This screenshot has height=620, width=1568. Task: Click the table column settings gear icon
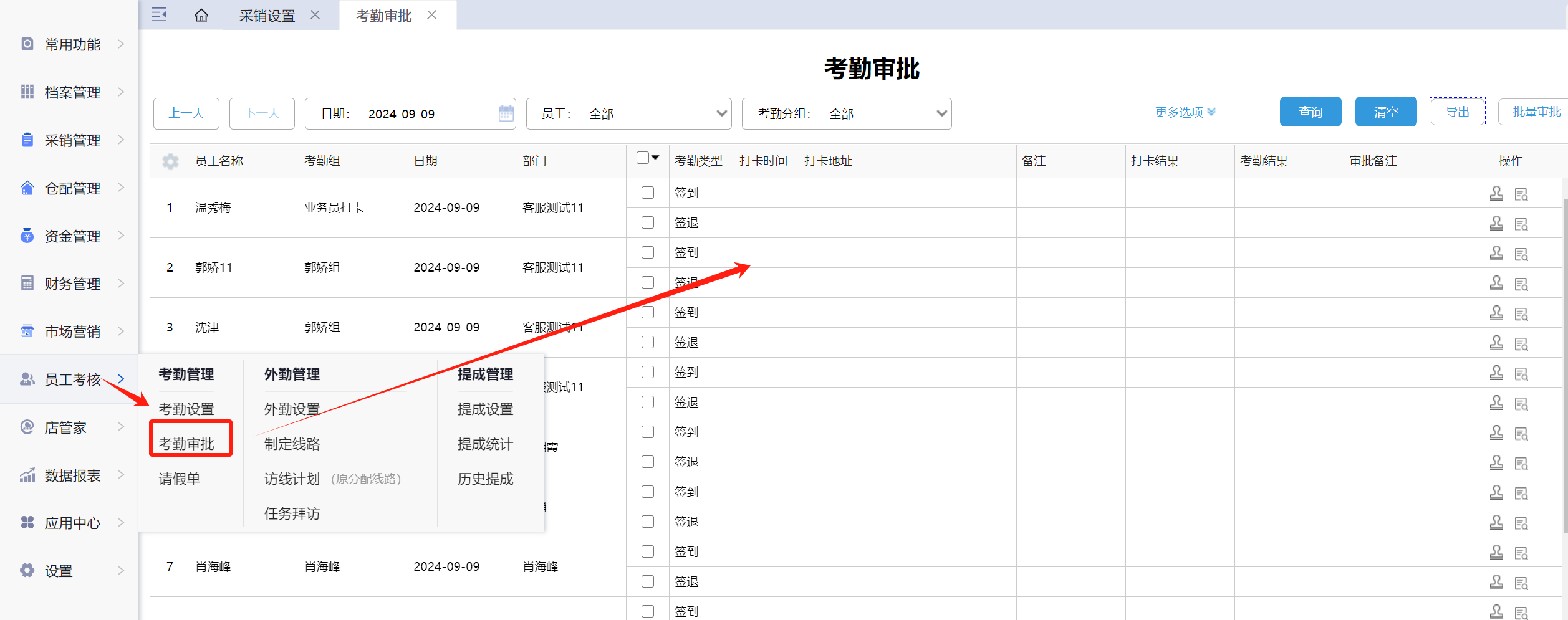(170, 161)
